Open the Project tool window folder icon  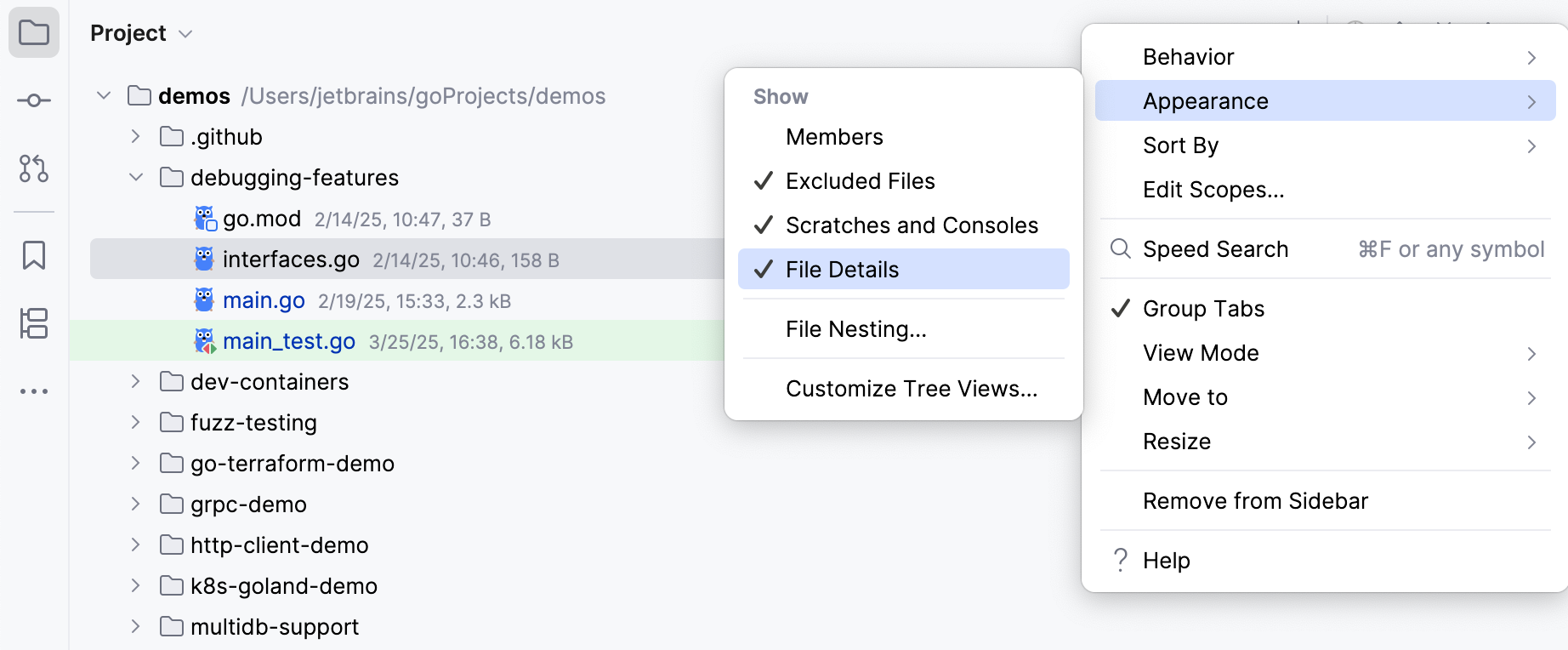[34, 33]
